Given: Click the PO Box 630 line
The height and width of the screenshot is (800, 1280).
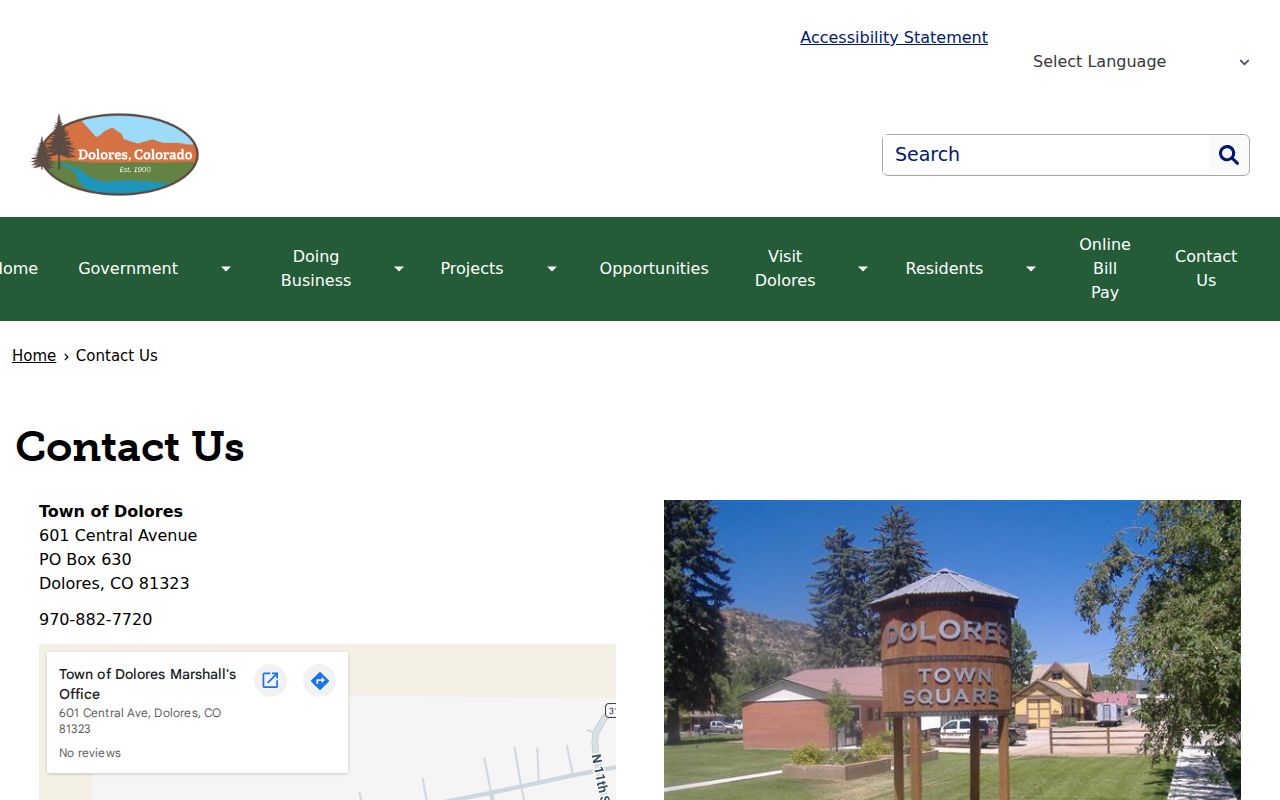Looking at the screenshot, I should 85,560.
